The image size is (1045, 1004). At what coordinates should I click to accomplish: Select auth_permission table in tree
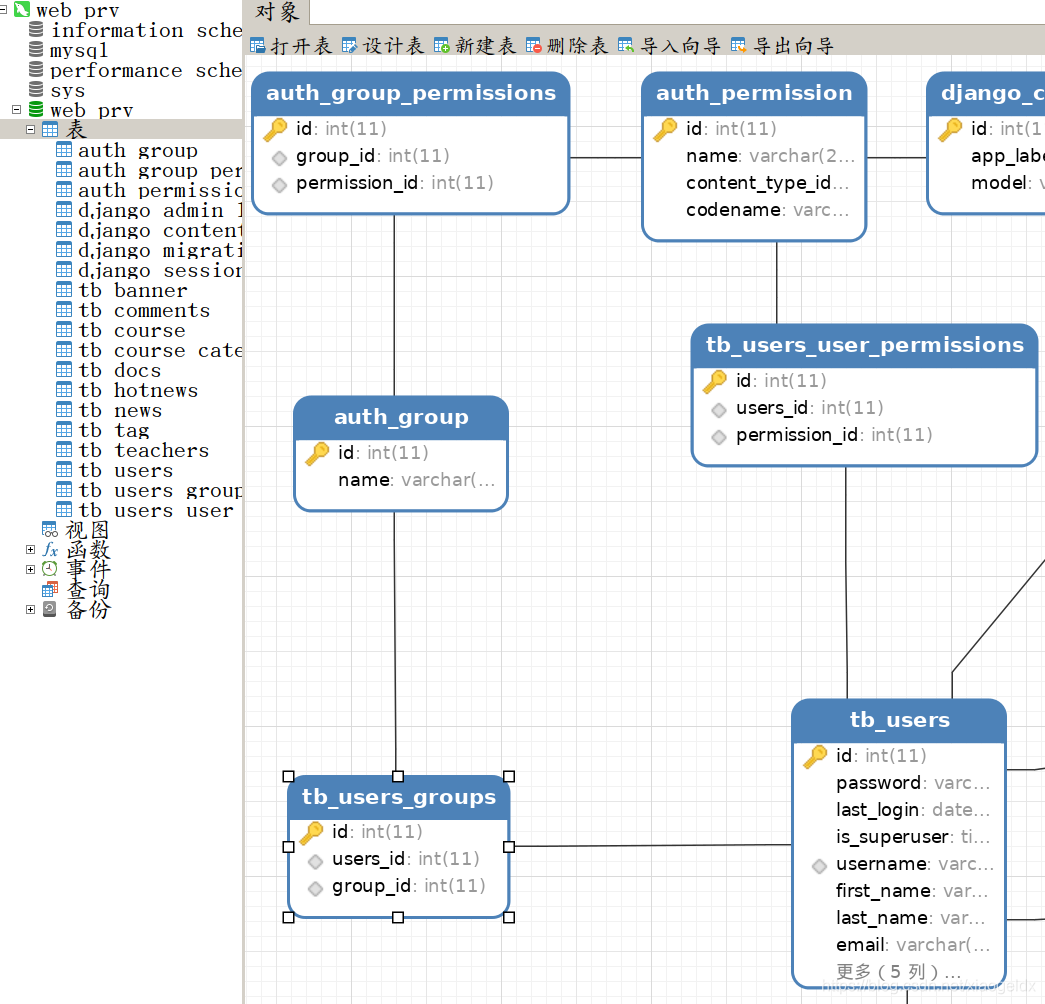point(159,190)
